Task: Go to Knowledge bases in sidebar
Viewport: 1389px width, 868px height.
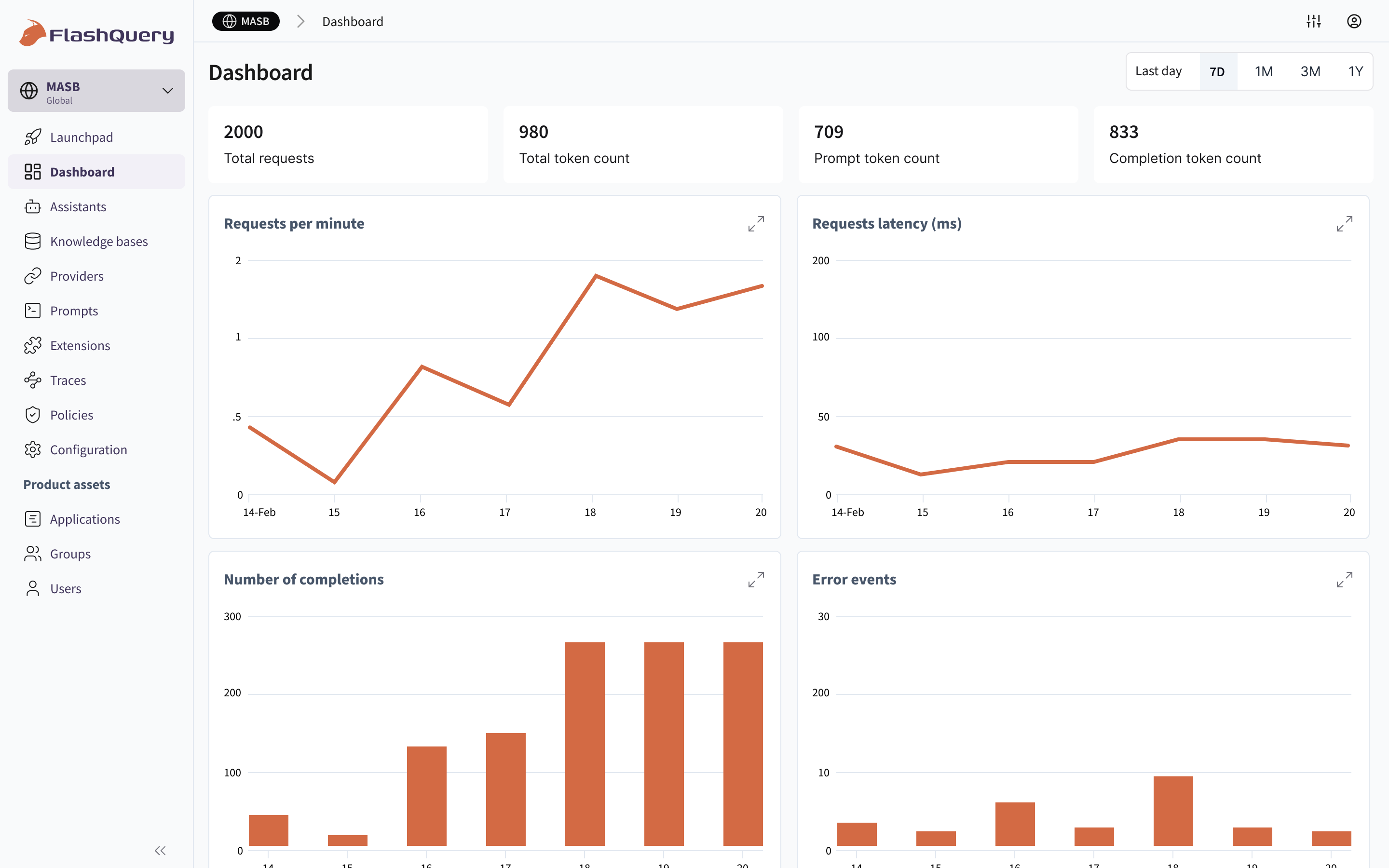Action: tap(99, 242)
